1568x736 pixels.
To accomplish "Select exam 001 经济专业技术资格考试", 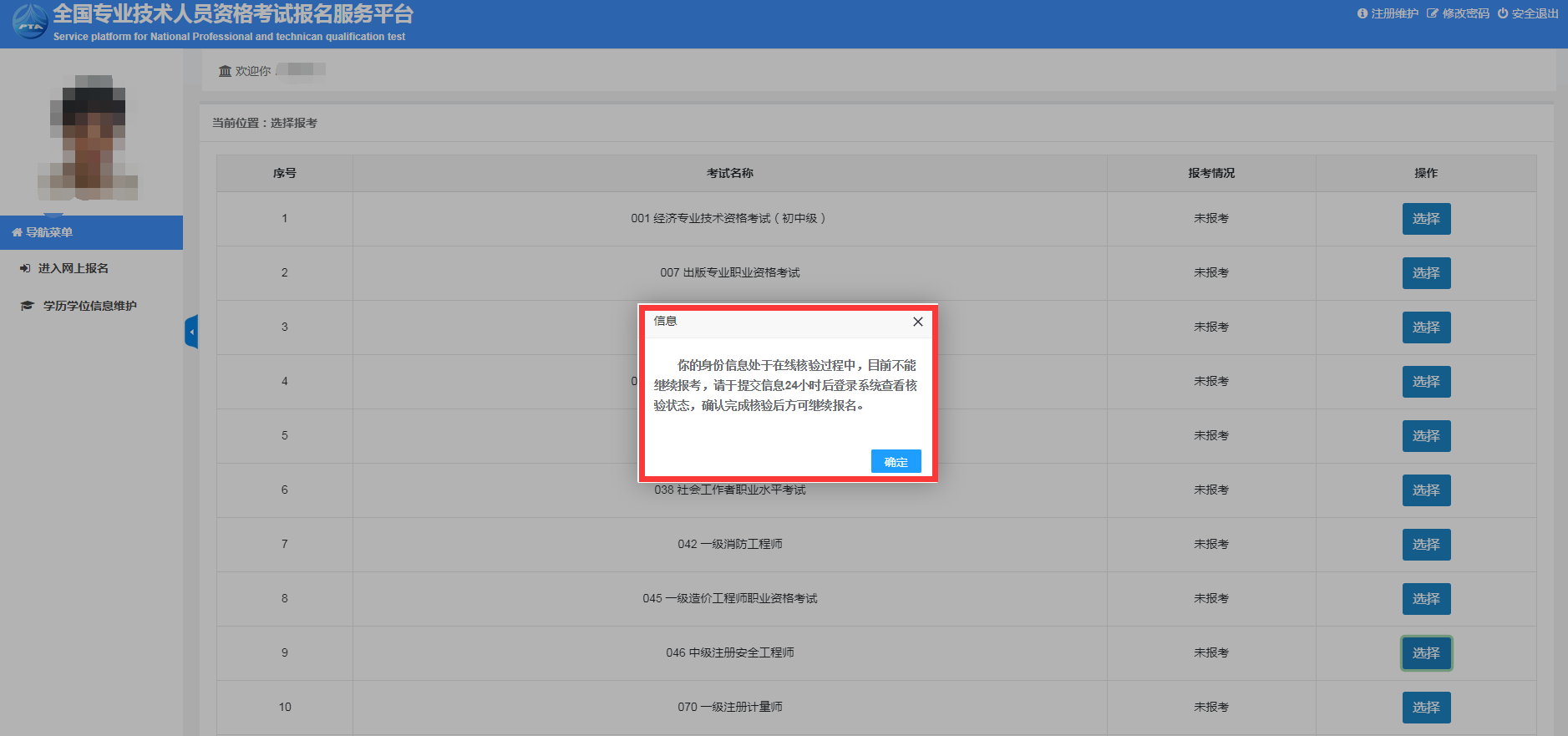I will (1425, 219).
